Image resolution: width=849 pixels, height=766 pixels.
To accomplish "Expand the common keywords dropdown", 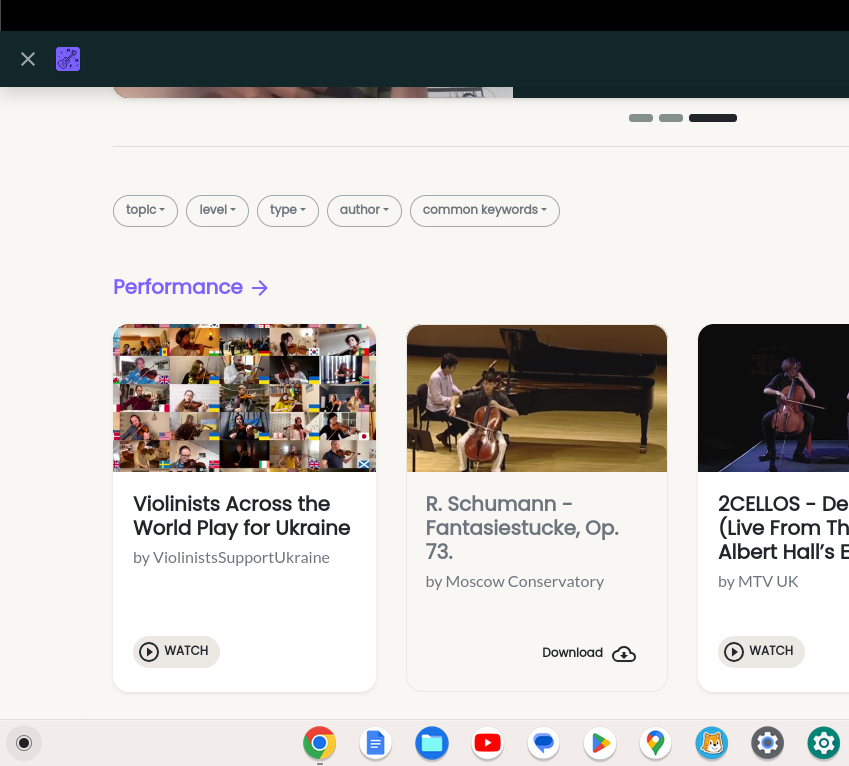I will (485, 211).
